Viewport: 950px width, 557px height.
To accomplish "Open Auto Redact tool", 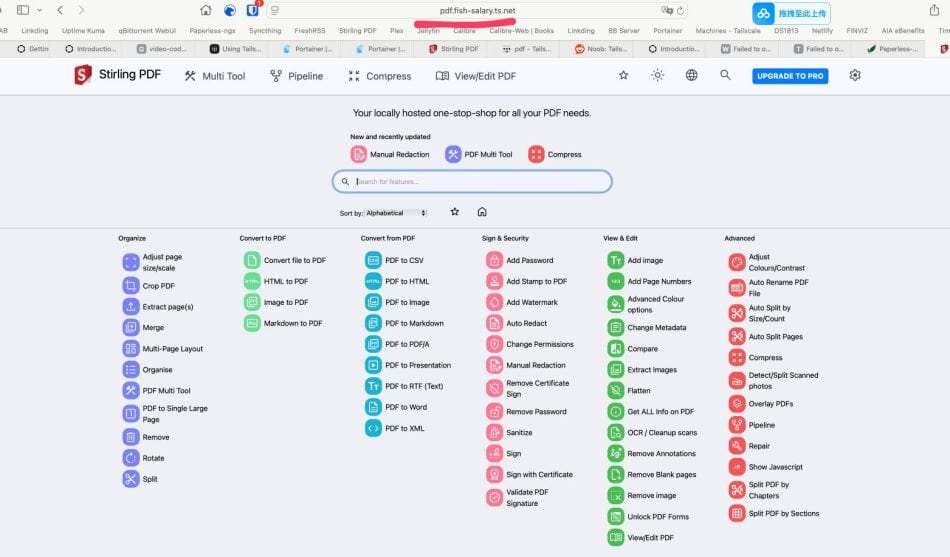I will [517, 323].
